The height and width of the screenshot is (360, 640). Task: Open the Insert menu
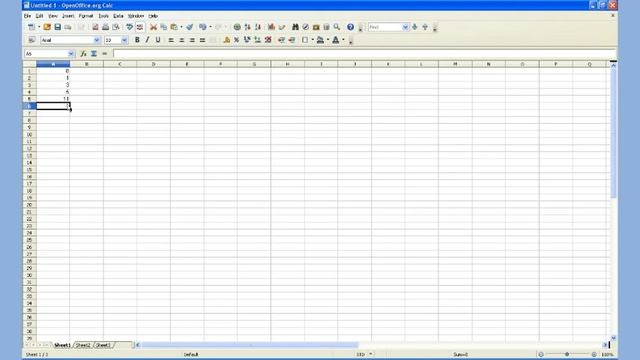coord(68,16)
